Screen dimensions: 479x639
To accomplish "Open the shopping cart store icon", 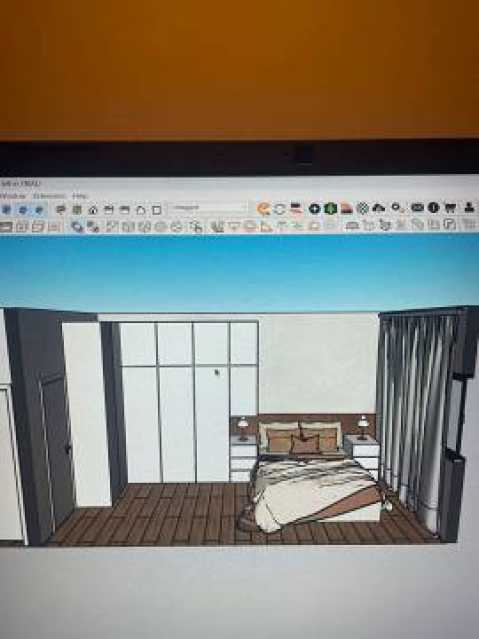I will 450,208.
